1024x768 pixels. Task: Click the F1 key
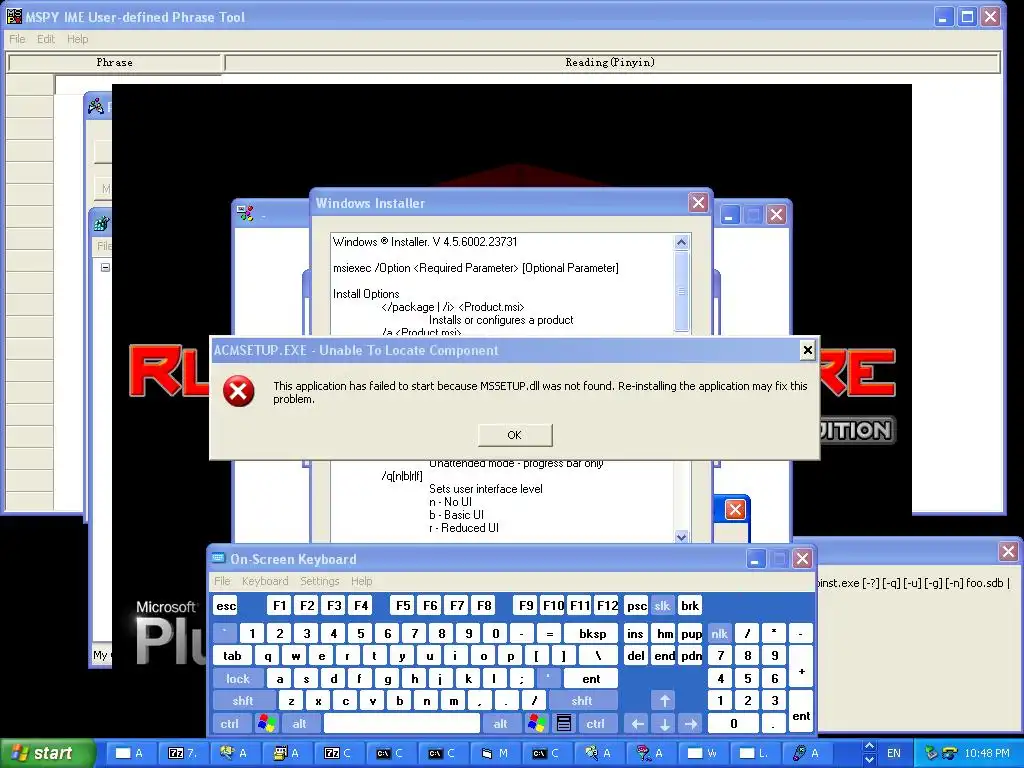pyautogui.click(x=280, y=605)
